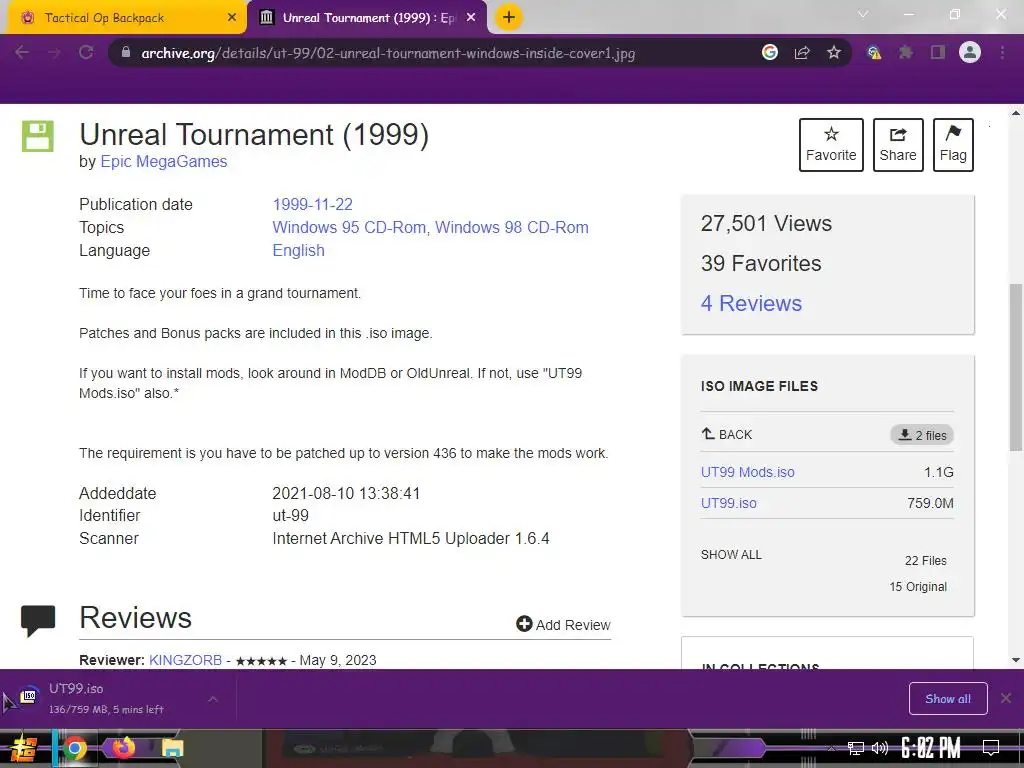Image resolution: width=1024 pixels, height=768 pixels.
Task: Open Chrome three-dot menu
Action: (x=1002, y=52)
